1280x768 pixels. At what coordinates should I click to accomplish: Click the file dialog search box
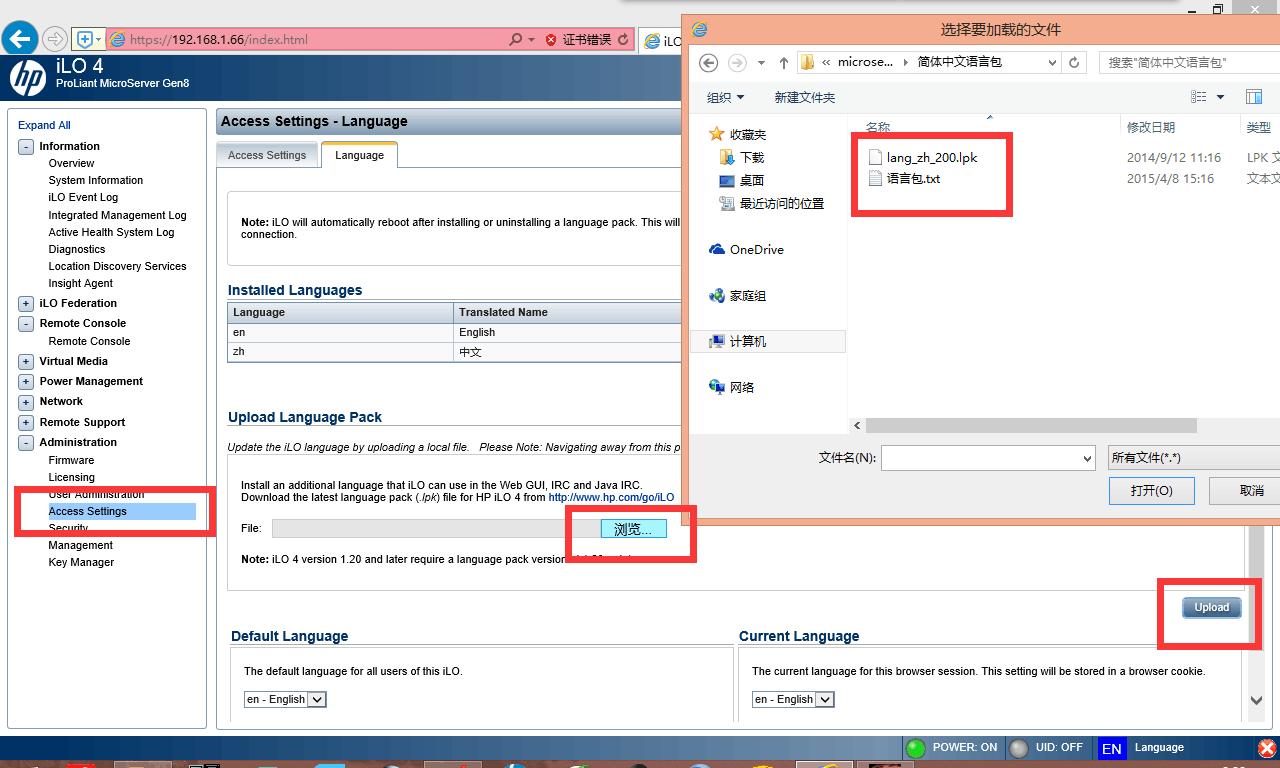pyautogui.click(x=1189, y=62)
